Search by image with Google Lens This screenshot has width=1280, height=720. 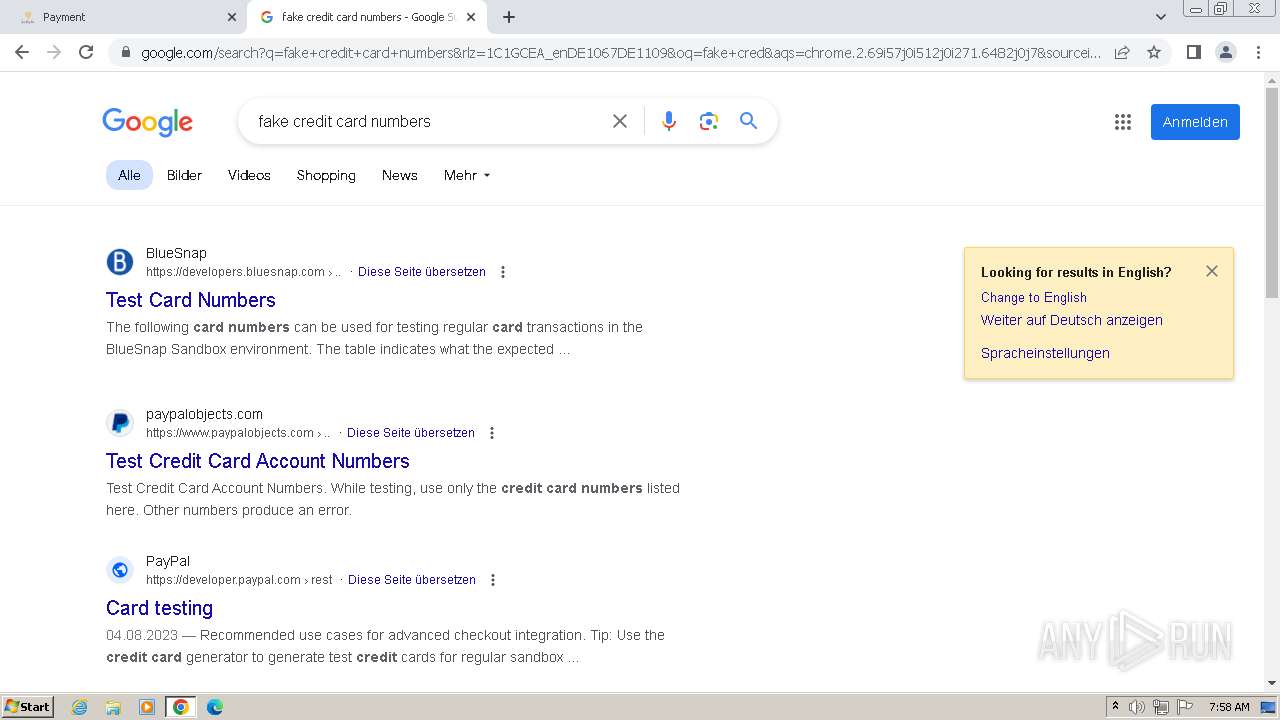(709, 121)
